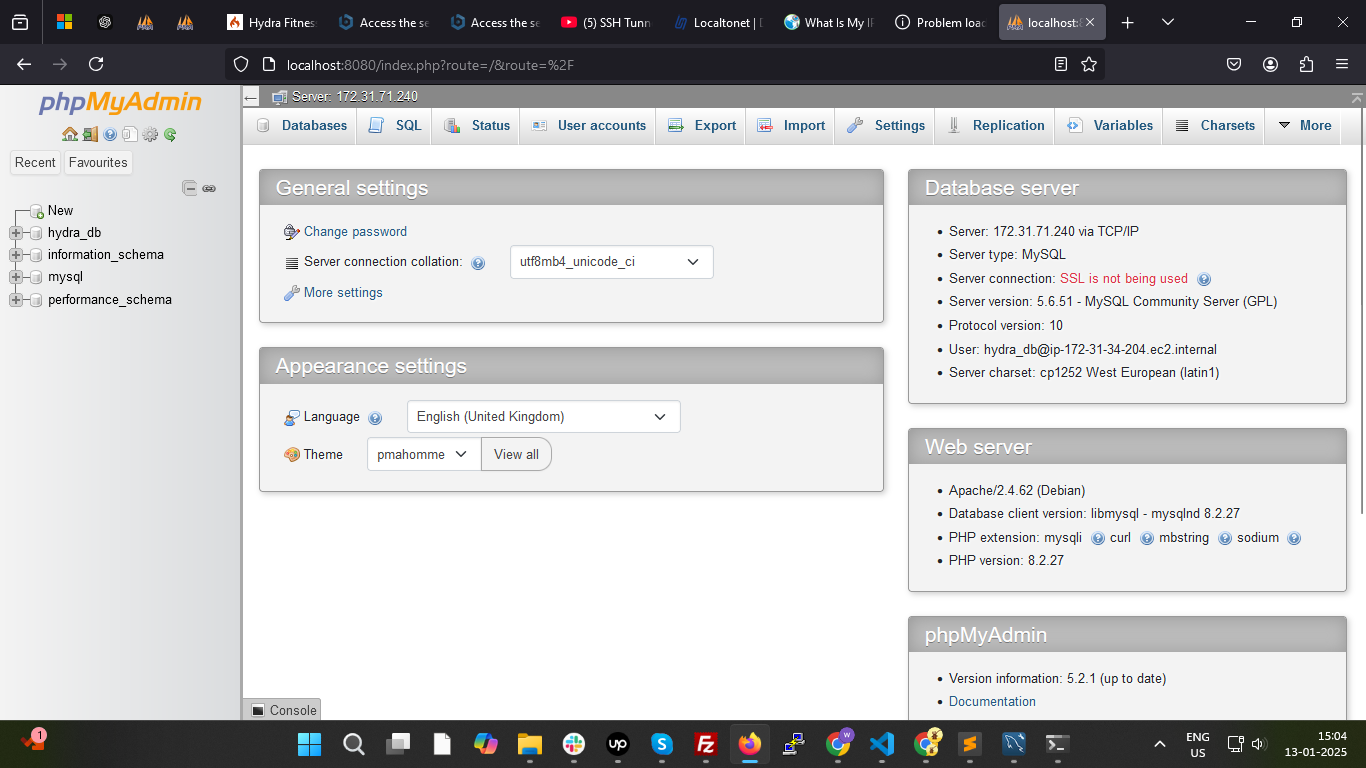Click the site shield tracking protection icon
This screenshot has height=768, width=1366.
point(240,64)
